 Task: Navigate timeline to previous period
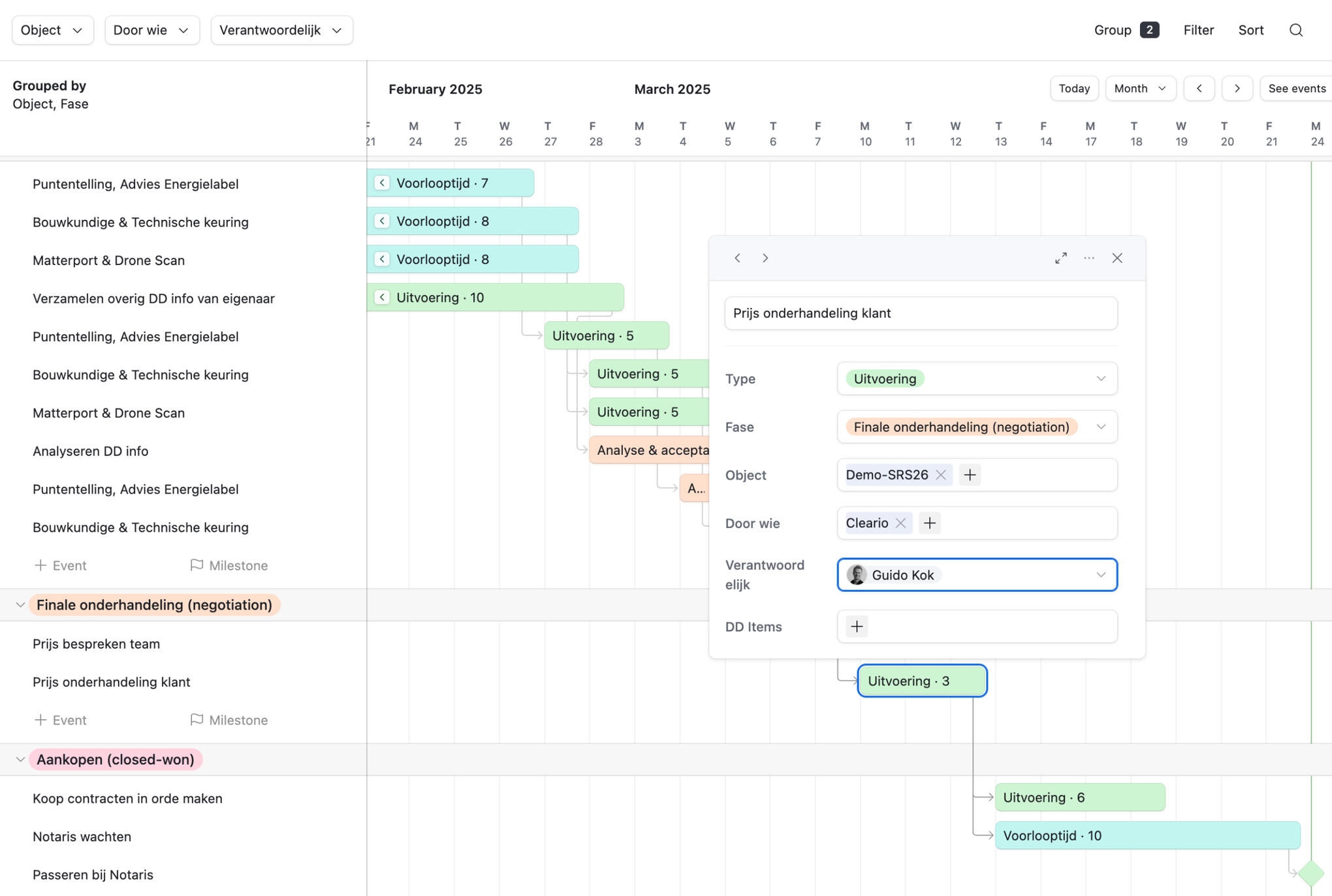(1199, 88)
